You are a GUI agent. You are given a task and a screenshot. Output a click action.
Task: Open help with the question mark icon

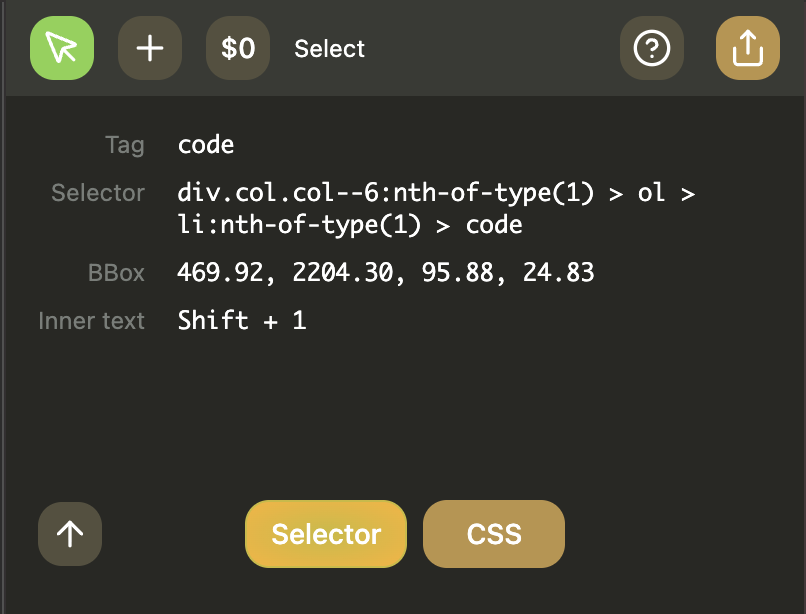tap(652, 48)
